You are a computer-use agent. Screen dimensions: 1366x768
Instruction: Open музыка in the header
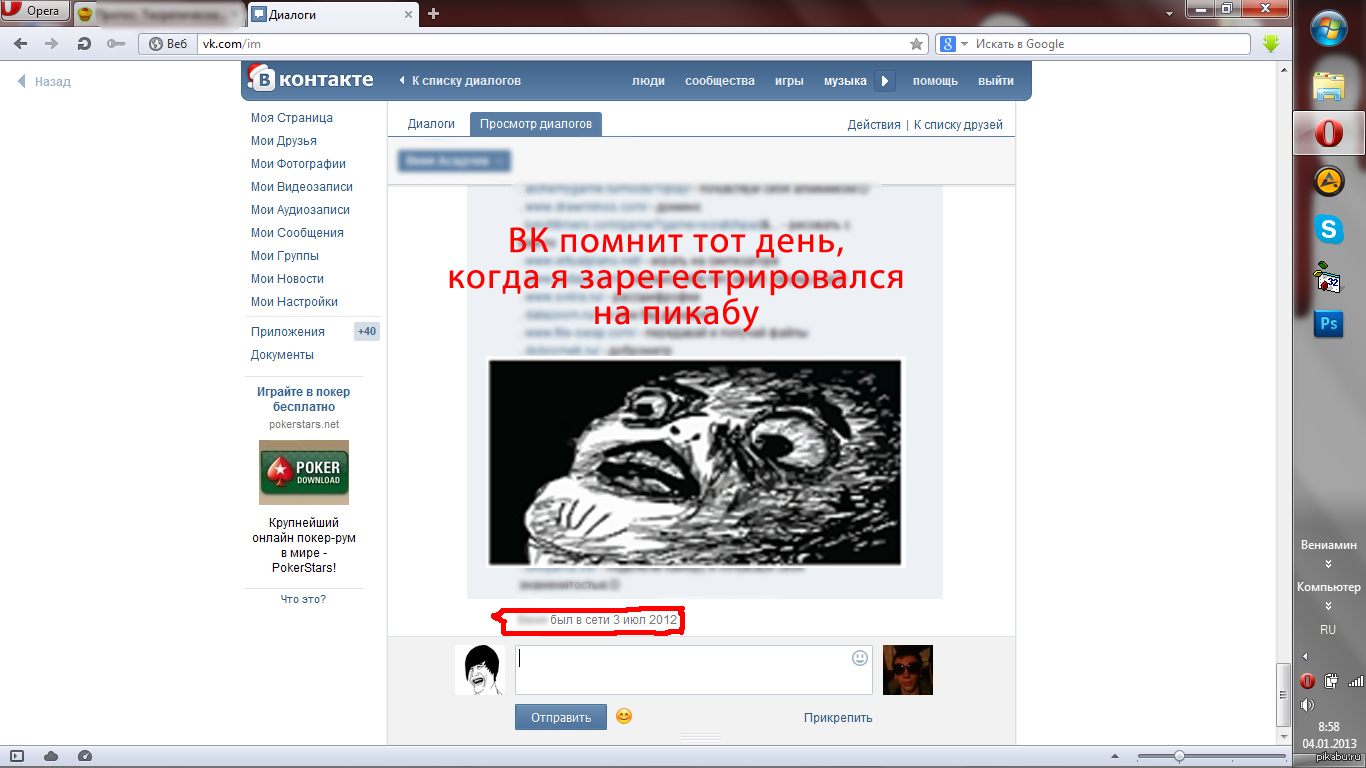click(845, 81)
